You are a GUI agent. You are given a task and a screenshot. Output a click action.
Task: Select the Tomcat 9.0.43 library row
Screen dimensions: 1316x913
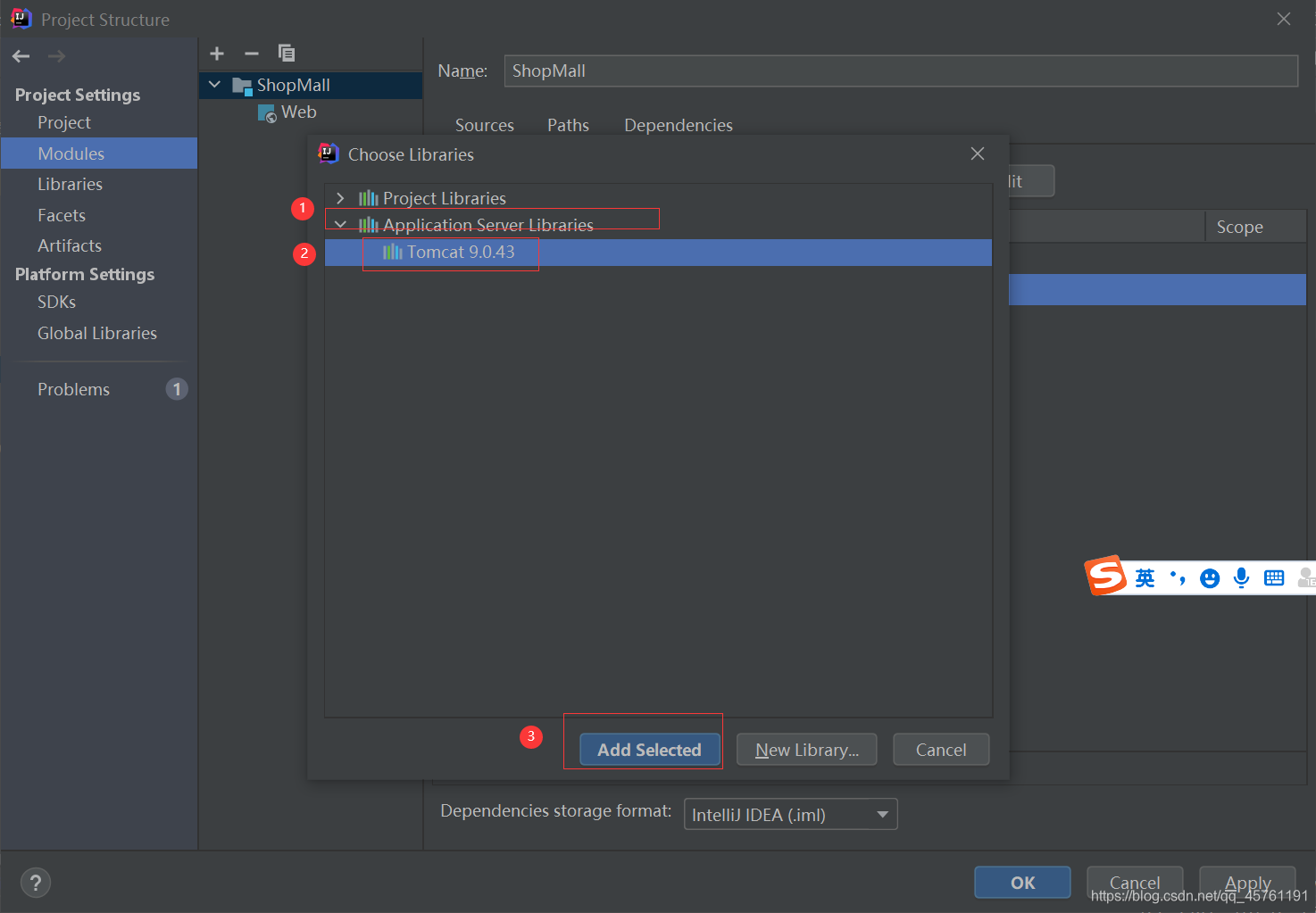(658, 253)
